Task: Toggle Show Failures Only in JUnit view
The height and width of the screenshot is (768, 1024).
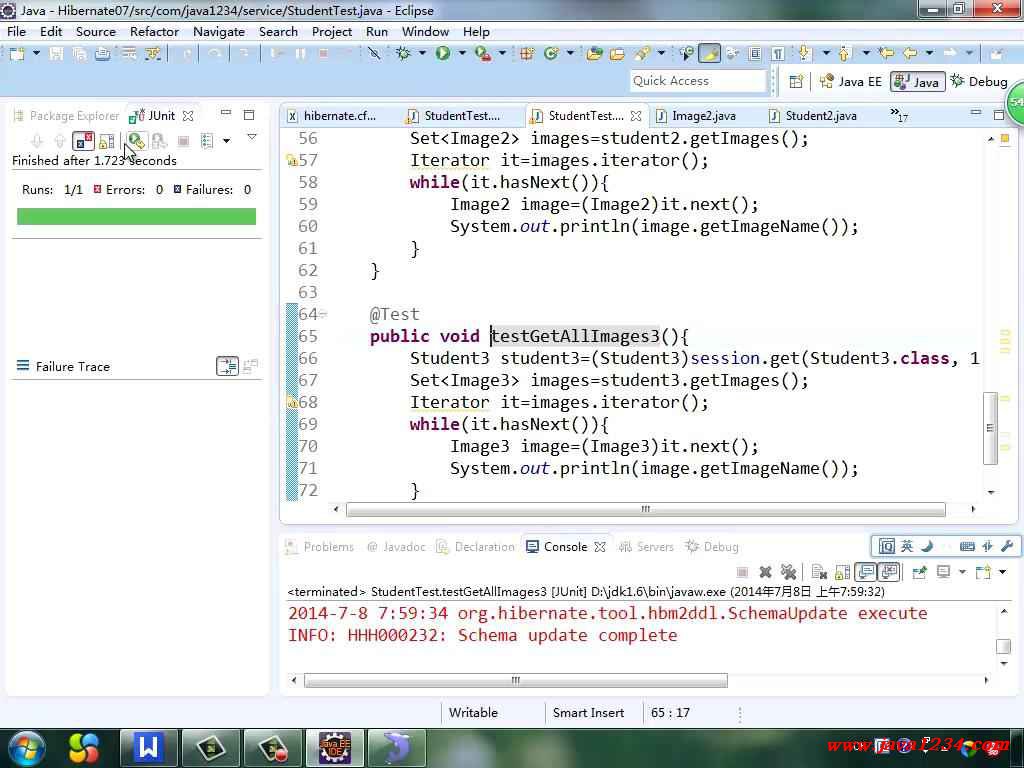Action: point(83,140)
